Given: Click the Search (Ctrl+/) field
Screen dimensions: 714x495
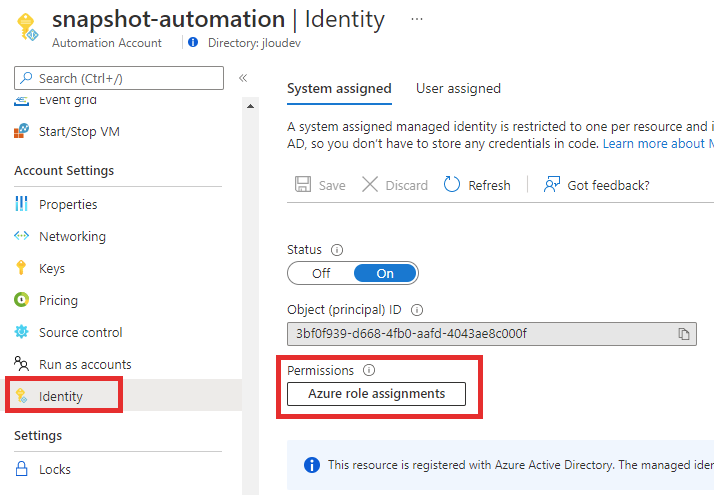Looking at the screenshot, I should 119,78.
